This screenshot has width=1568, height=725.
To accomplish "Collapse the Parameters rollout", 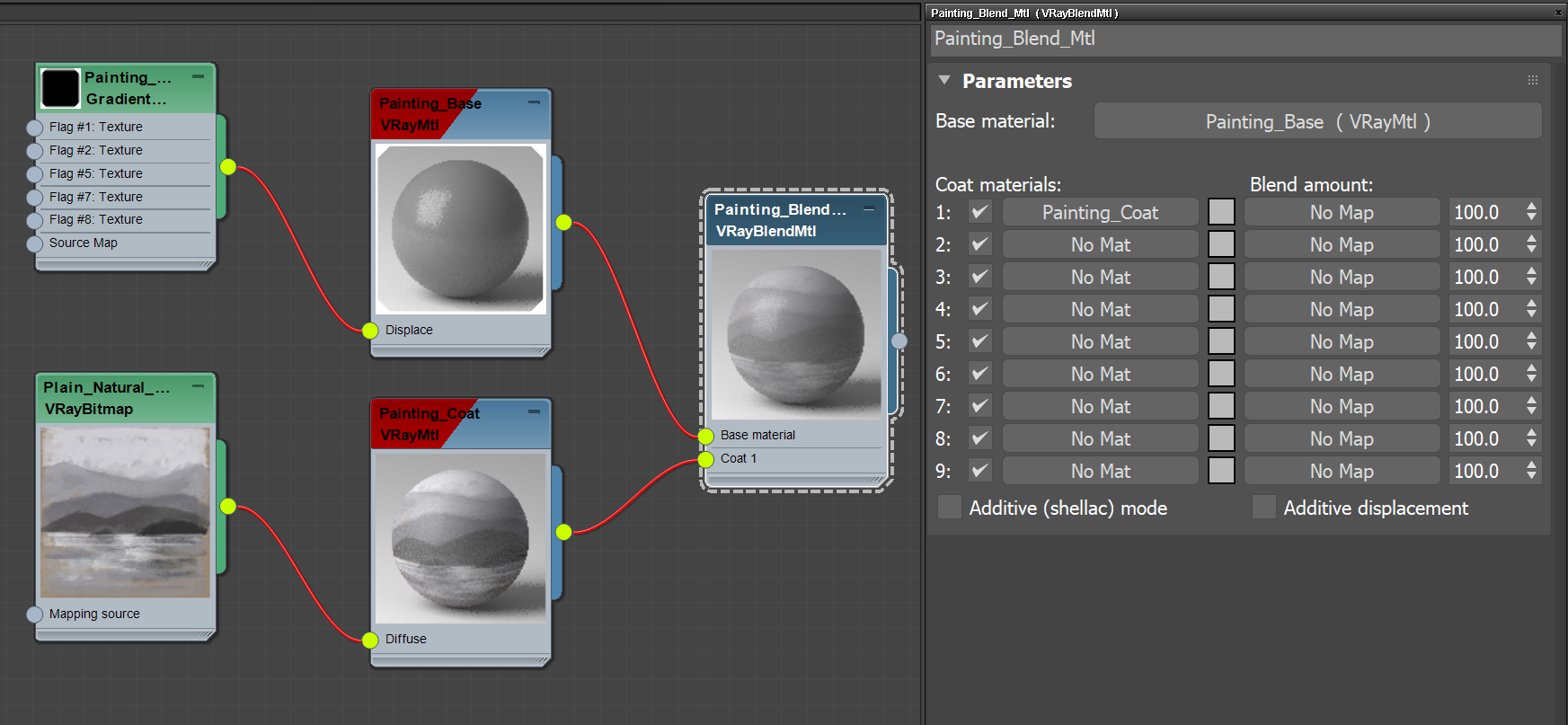I will pyautogui.click(x=944, y=81).
